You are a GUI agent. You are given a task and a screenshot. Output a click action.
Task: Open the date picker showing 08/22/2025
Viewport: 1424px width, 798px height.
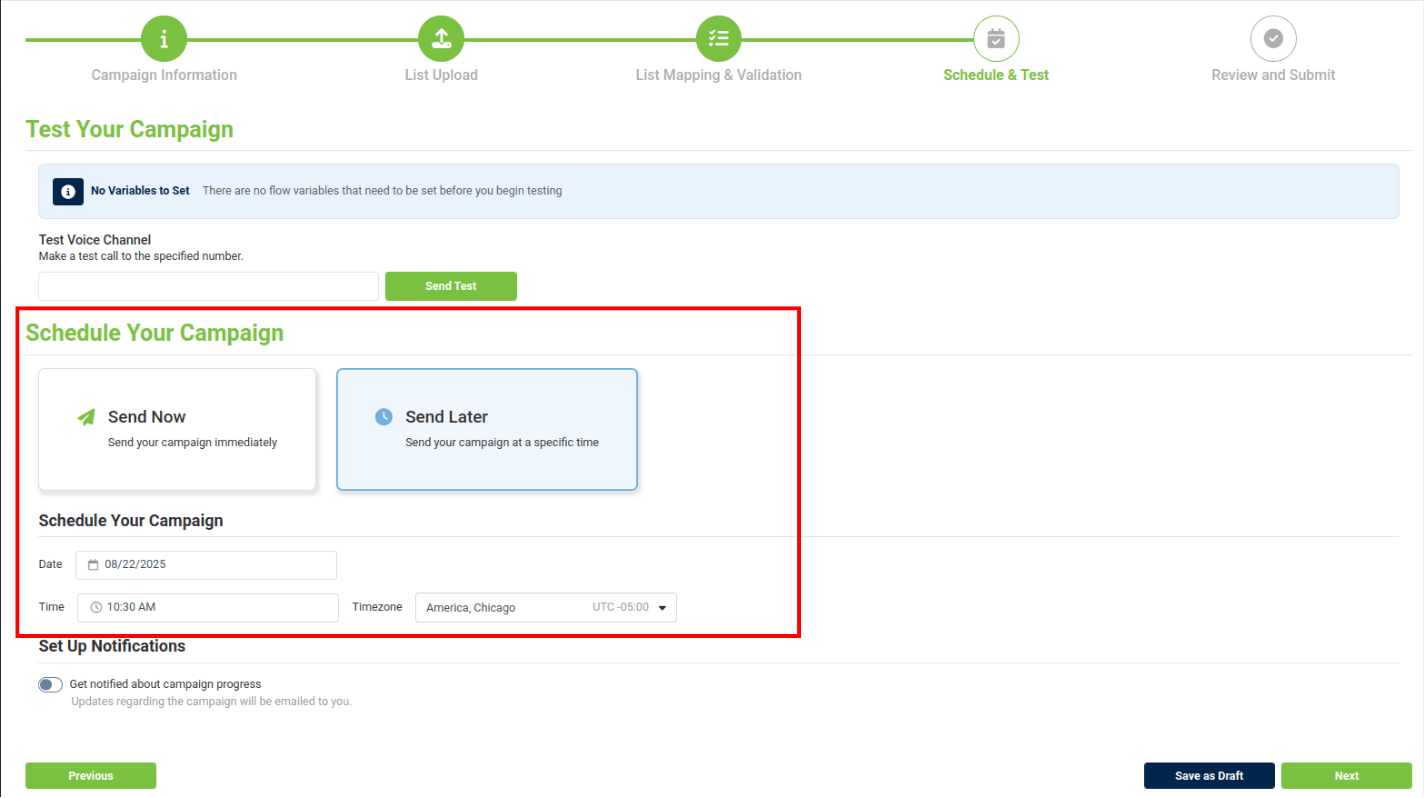pos(206,565)
